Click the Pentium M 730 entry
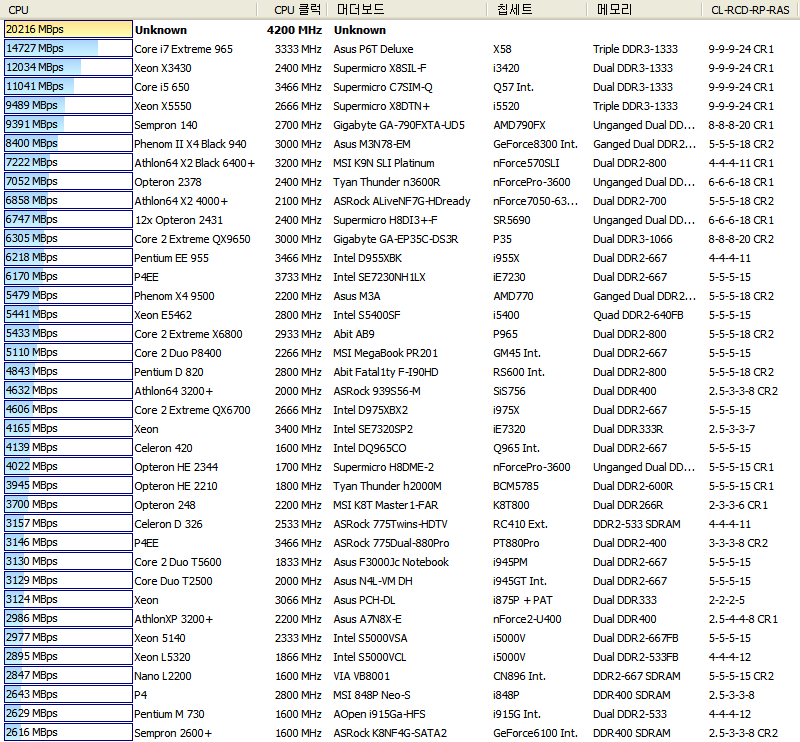The height and width of the screenshot is (742, 800). [x=169, y=714]
